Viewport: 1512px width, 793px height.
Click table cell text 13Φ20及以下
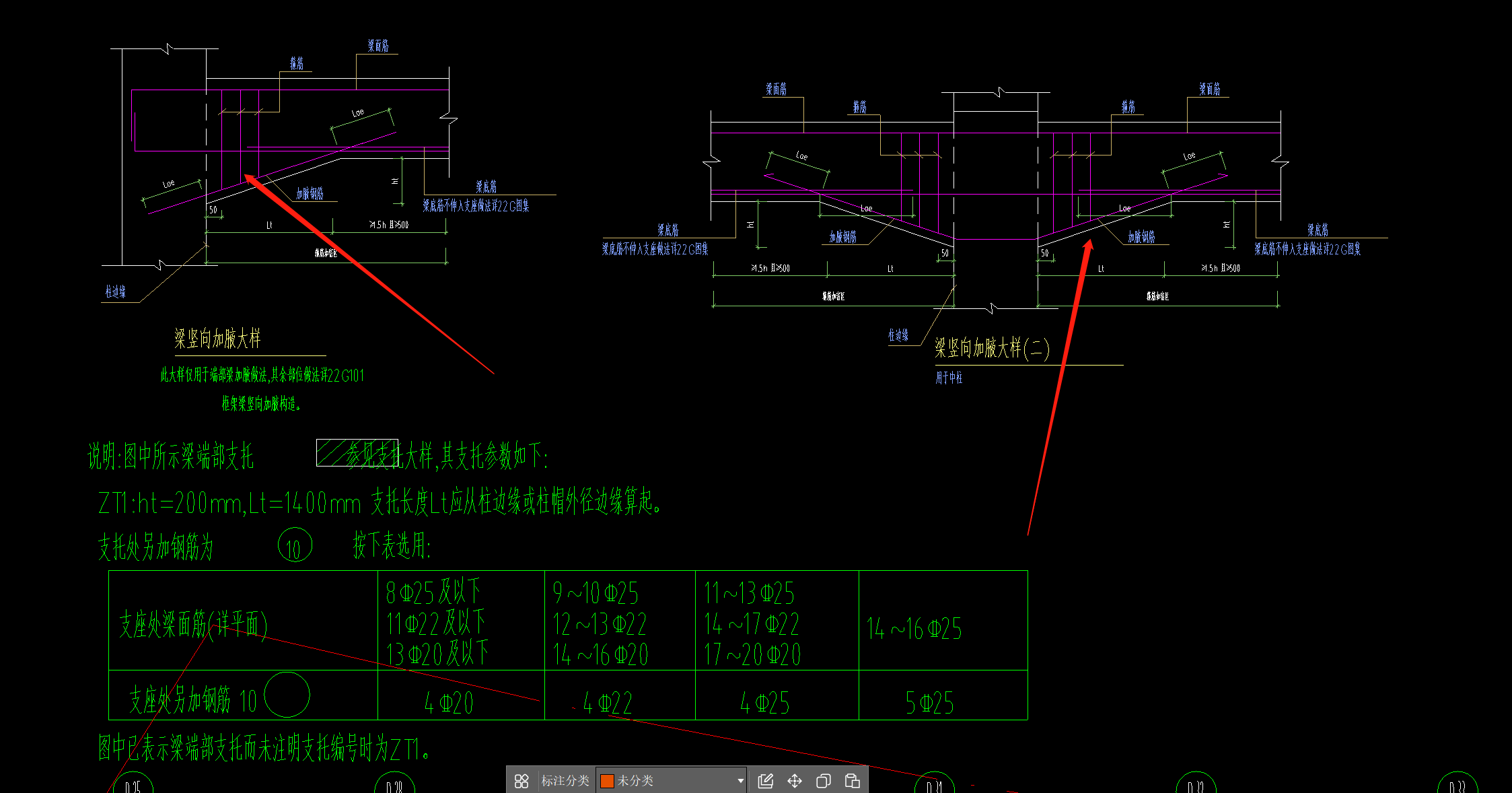(x=437, y=654)
